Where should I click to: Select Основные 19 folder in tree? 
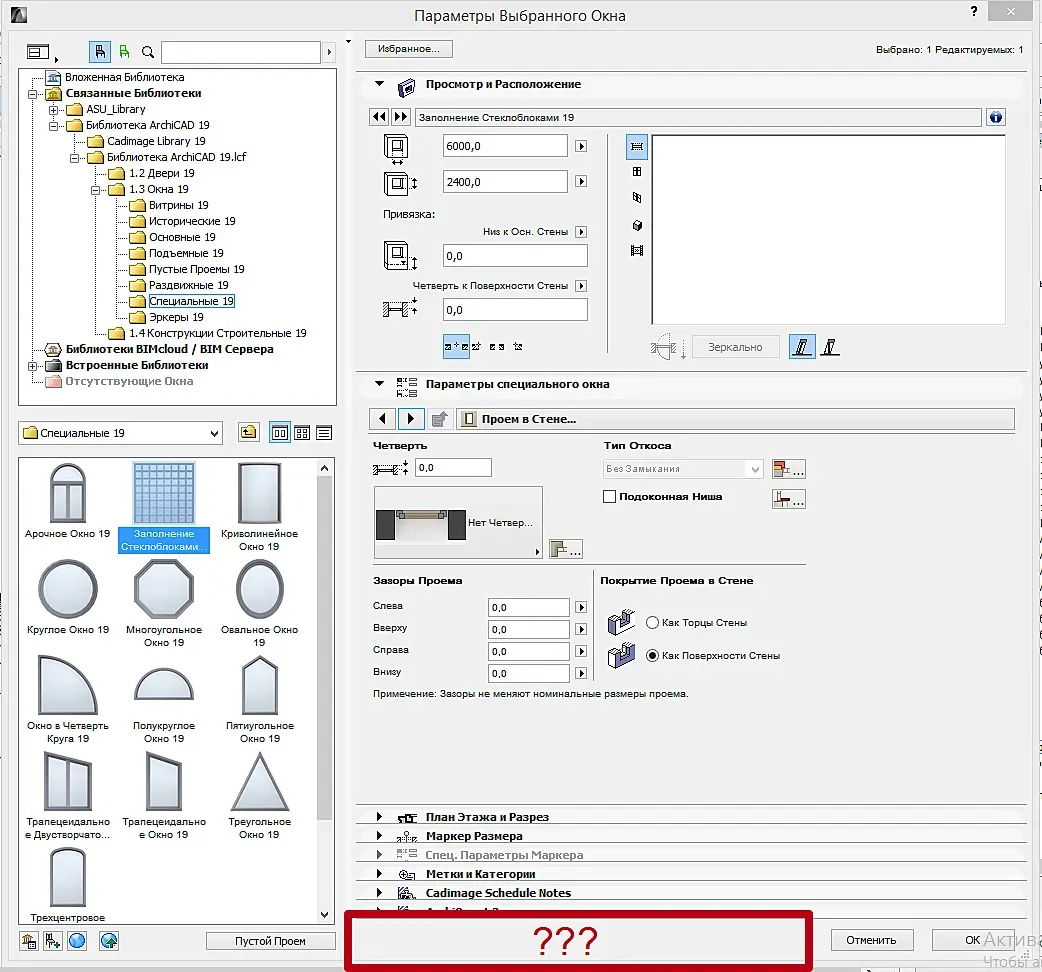tap(181, 237)
